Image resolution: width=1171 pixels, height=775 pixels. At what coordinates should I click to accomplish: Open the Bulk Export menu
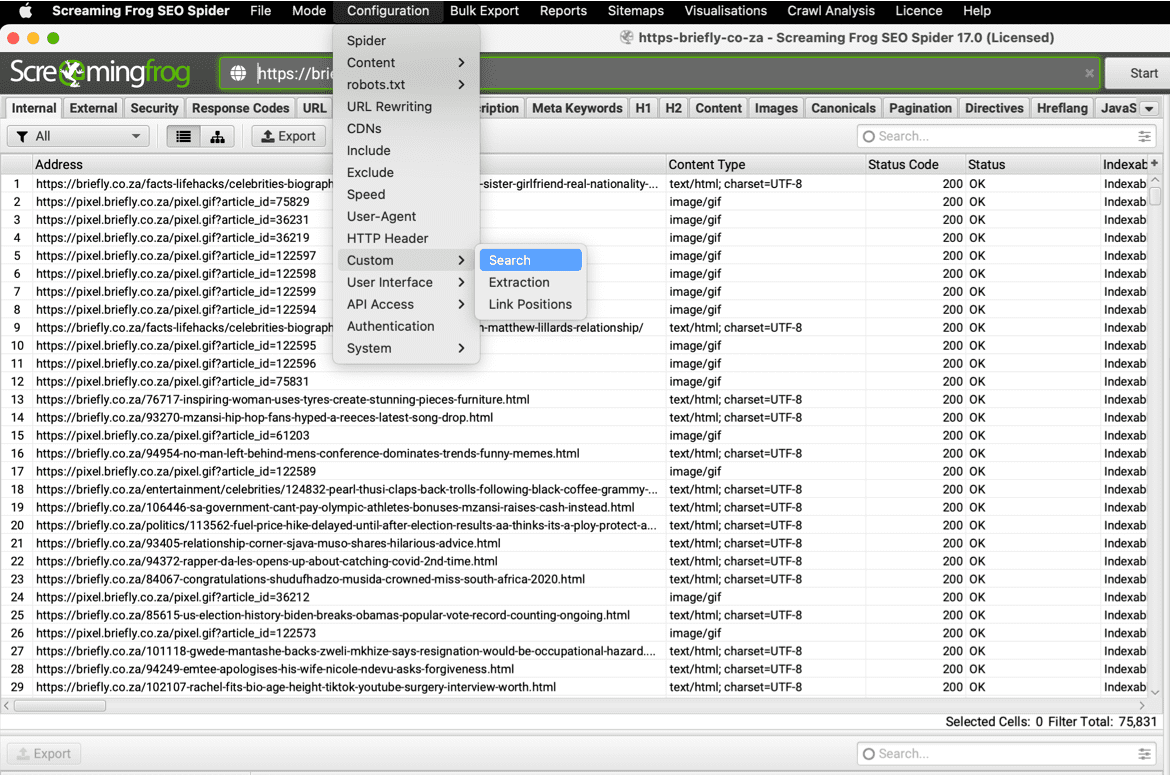point(484,10)
